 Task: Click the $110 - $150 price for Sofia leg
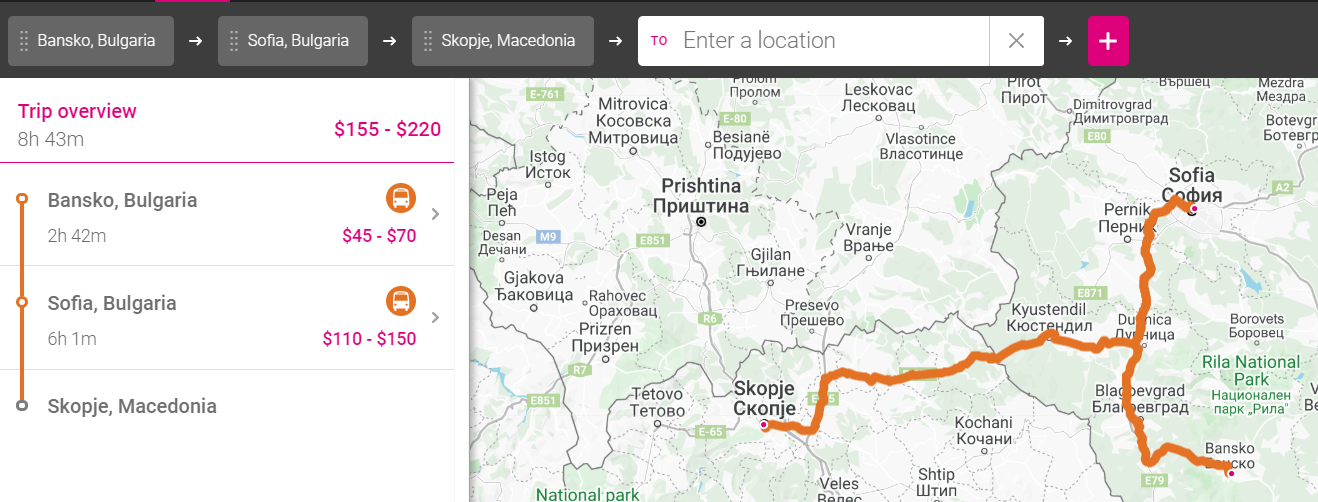[369, 339]
